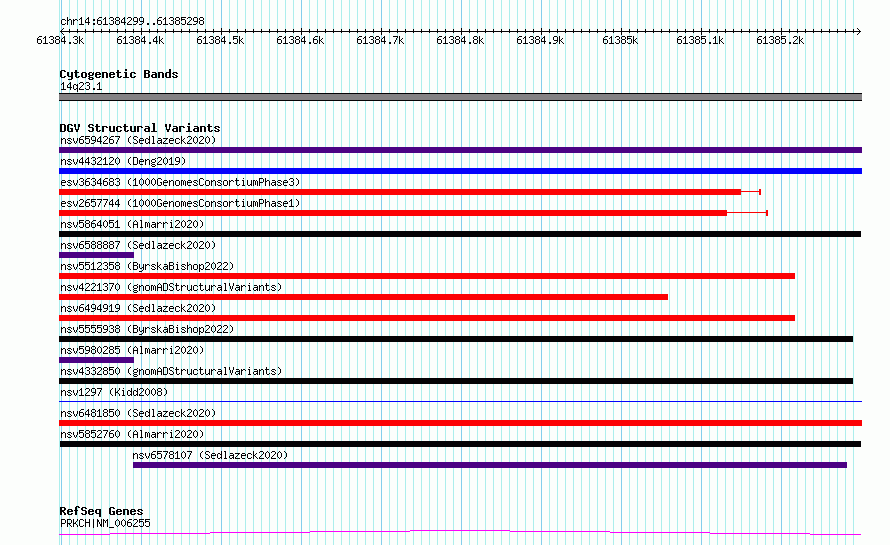Select the red nsv6481850 variant bar
Image resolution: width=890 pixels, height=545 pixels.
(x=460, y=423)
